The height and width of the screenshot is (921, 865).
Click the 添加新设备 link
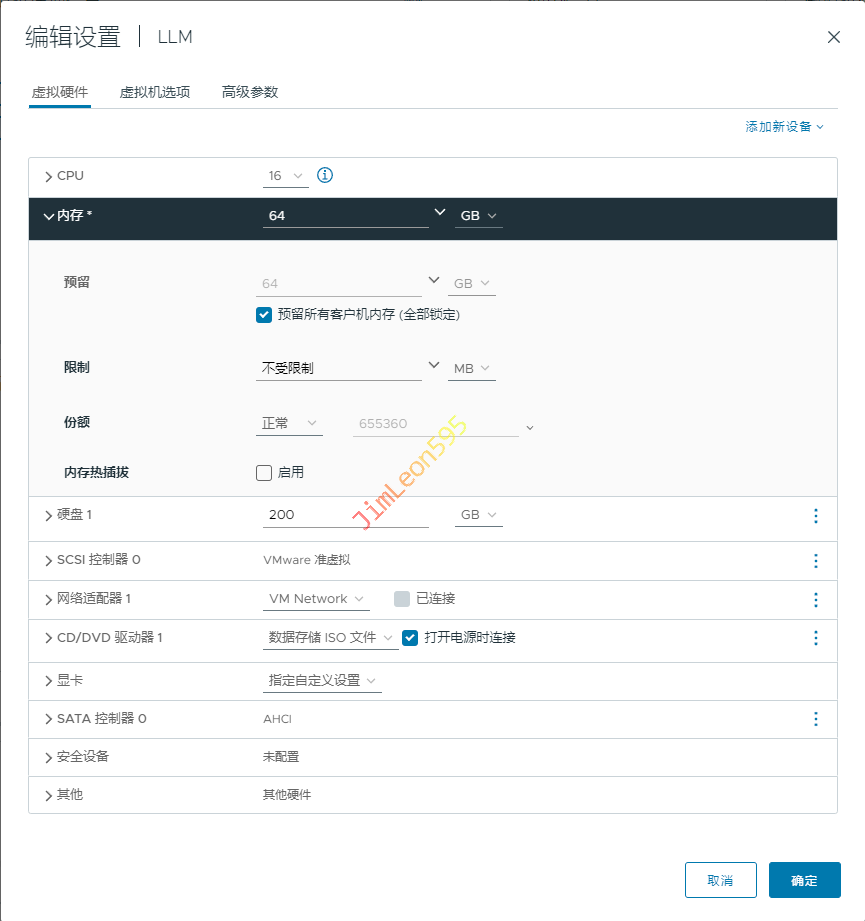[x=784, y=127]
